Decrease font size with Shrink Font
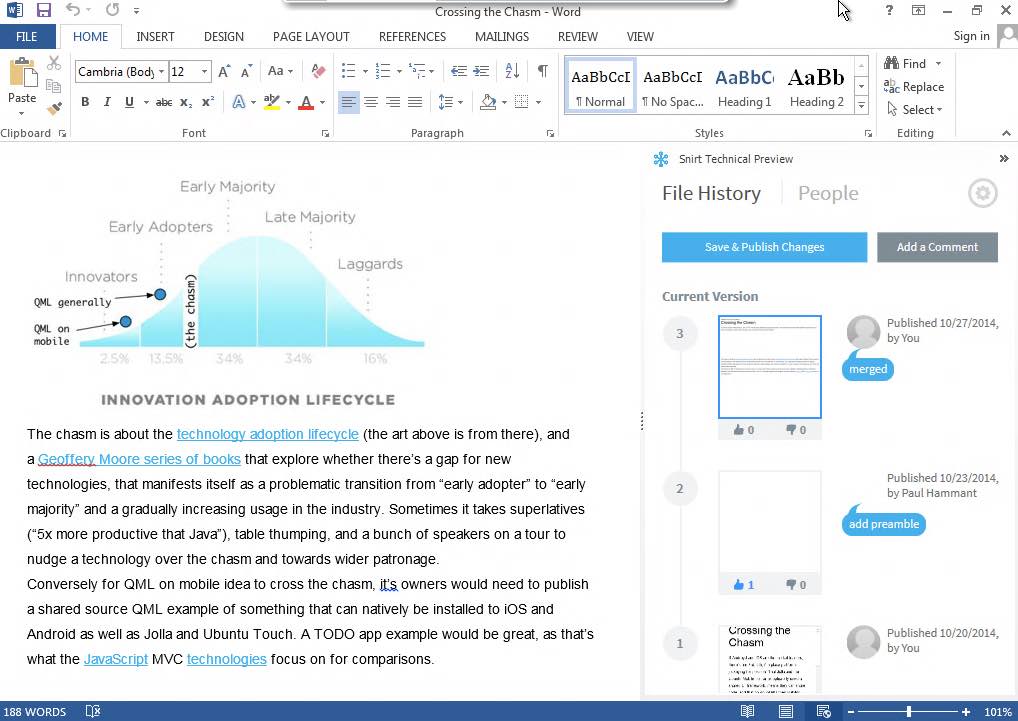 246,71
